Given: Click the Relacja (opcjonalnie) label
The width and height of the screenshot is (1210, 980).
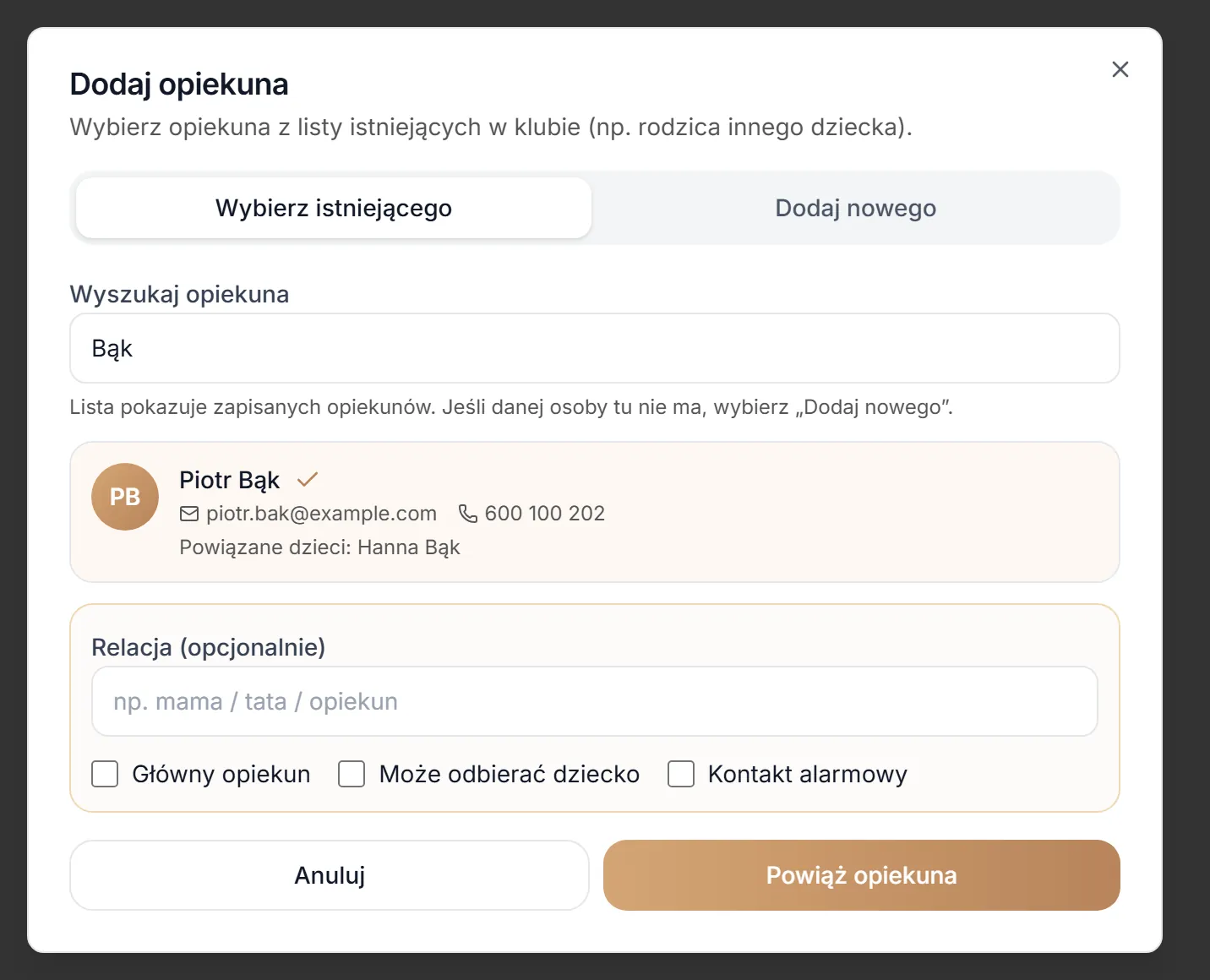Looking at the screenshot, I should click(x=209, y=647).
